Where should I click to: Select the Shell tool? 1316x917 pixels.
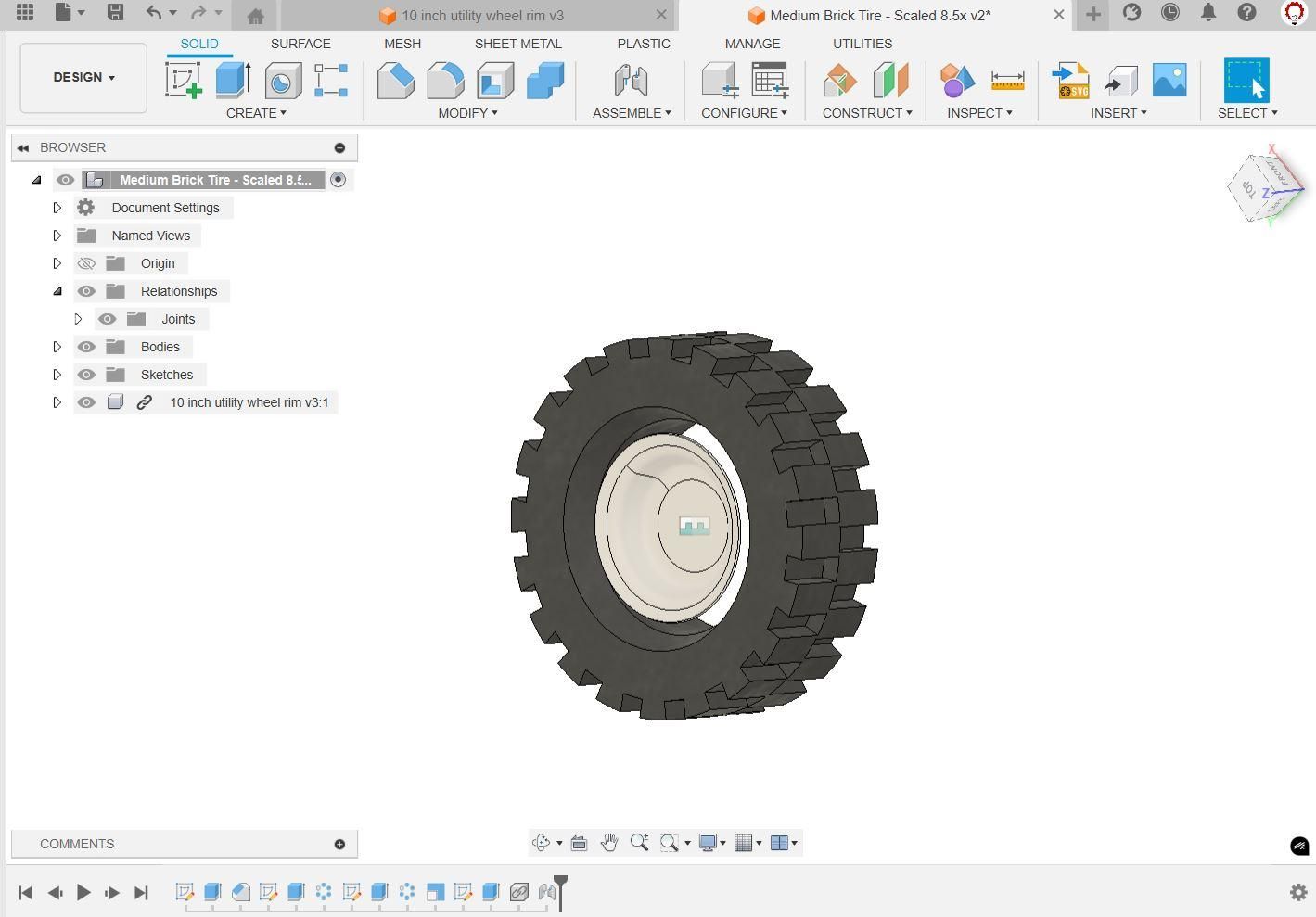[x=495, y=81]
